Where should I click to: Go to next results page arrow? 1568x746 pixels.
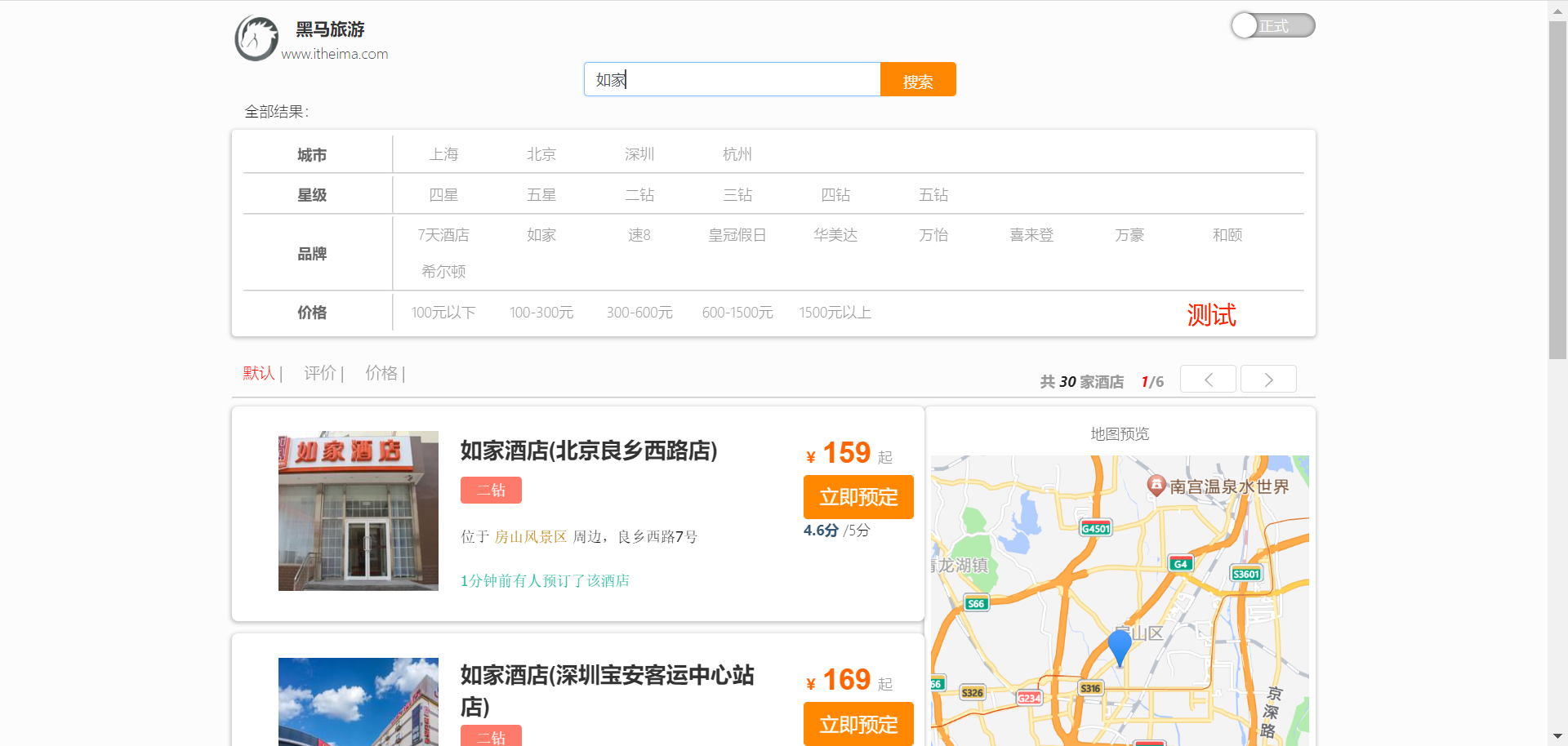coord(1268,379)
